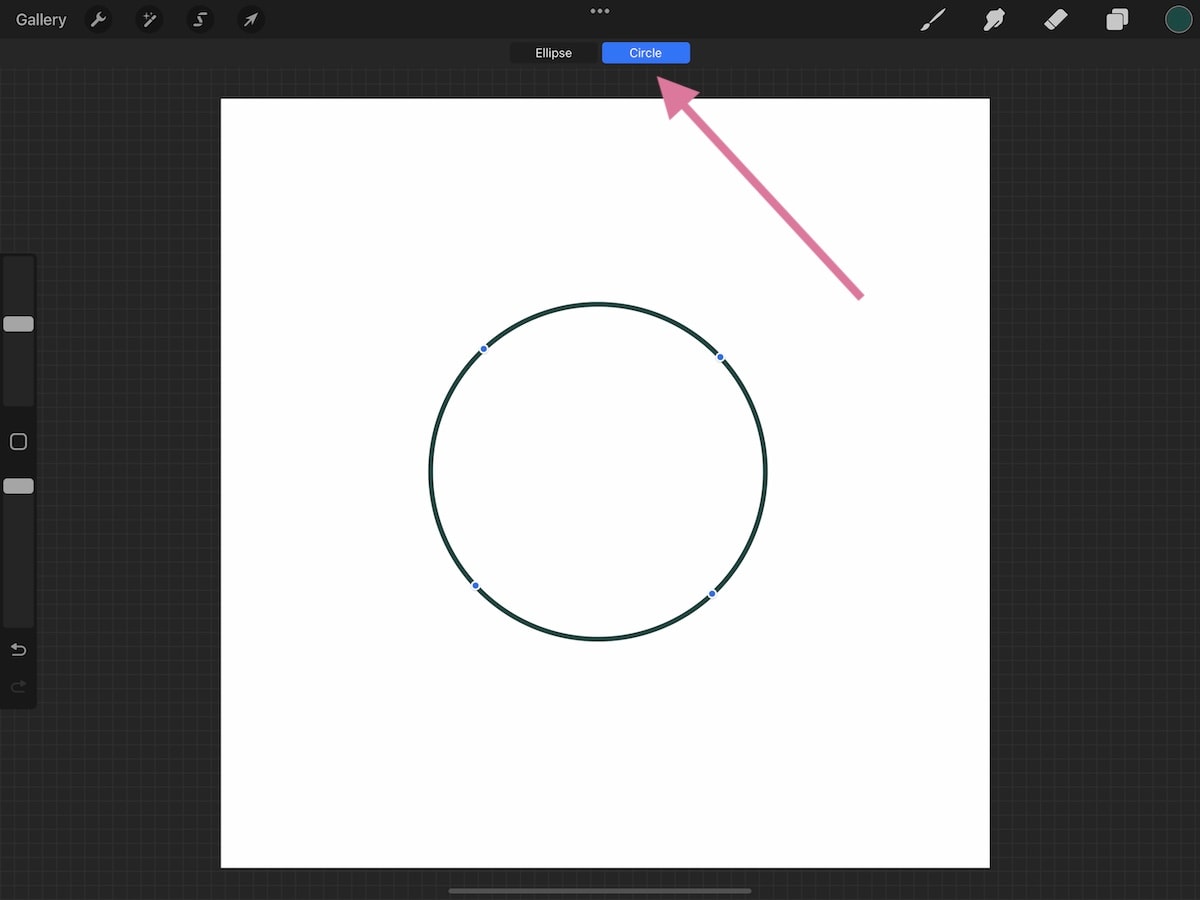Open the Adjustments magic wand menu
Image resolution: width=1200 pixels, height=900 pixels.
(x=149, y=19)
